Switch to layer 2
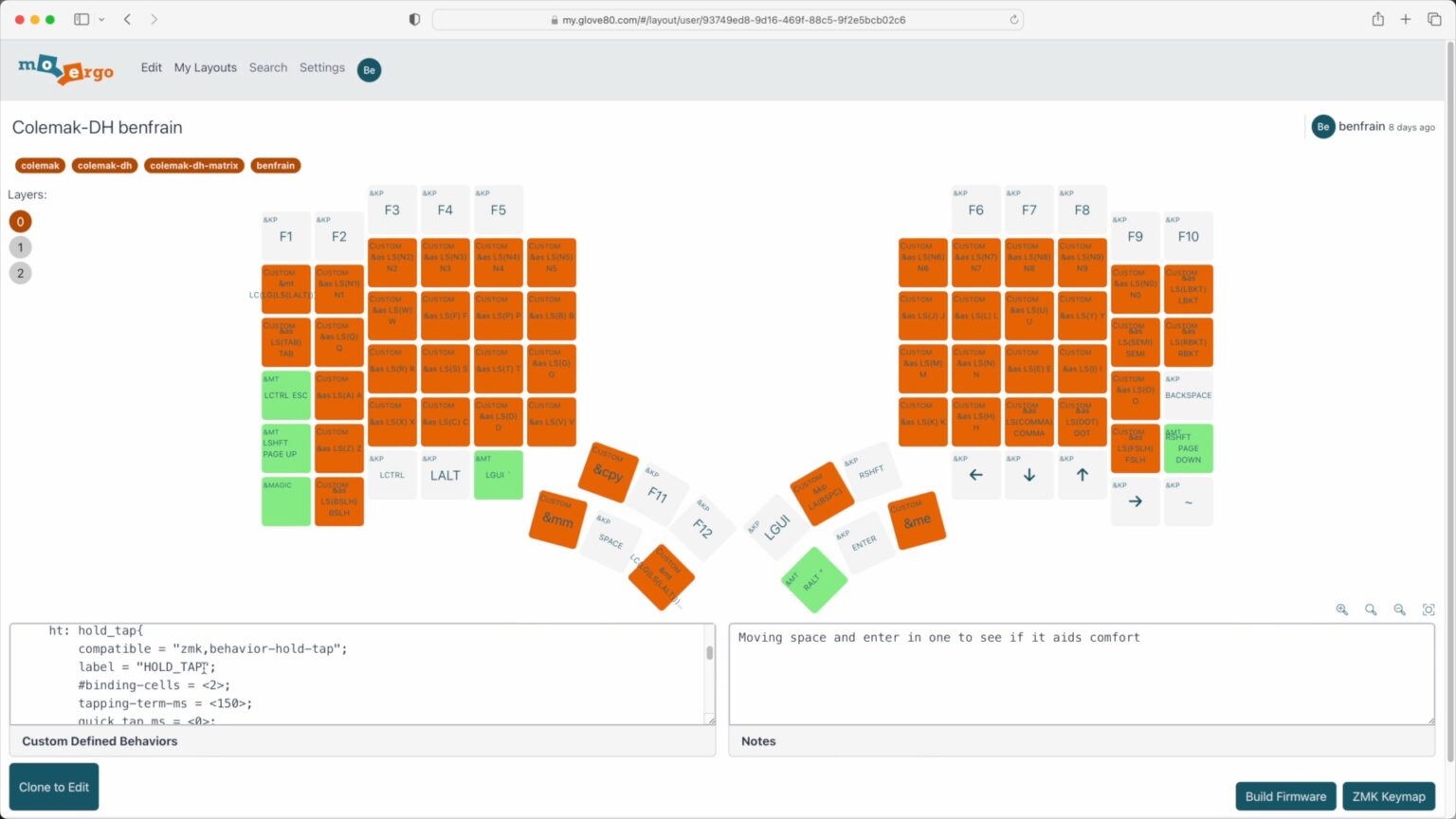Image resolution: width=1456 pixels, height=819 pixels. 20,273
